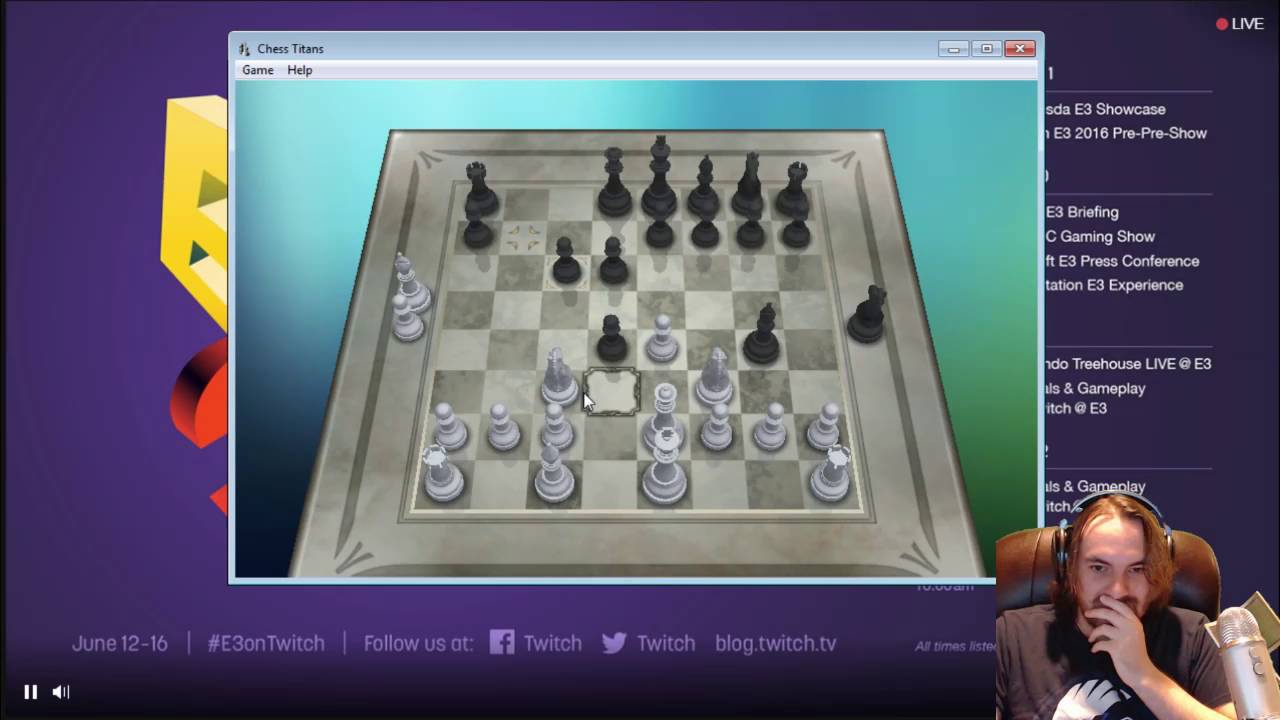Click the red LIVE indicator
The image size is (1280, 720).
(1240, 24)
